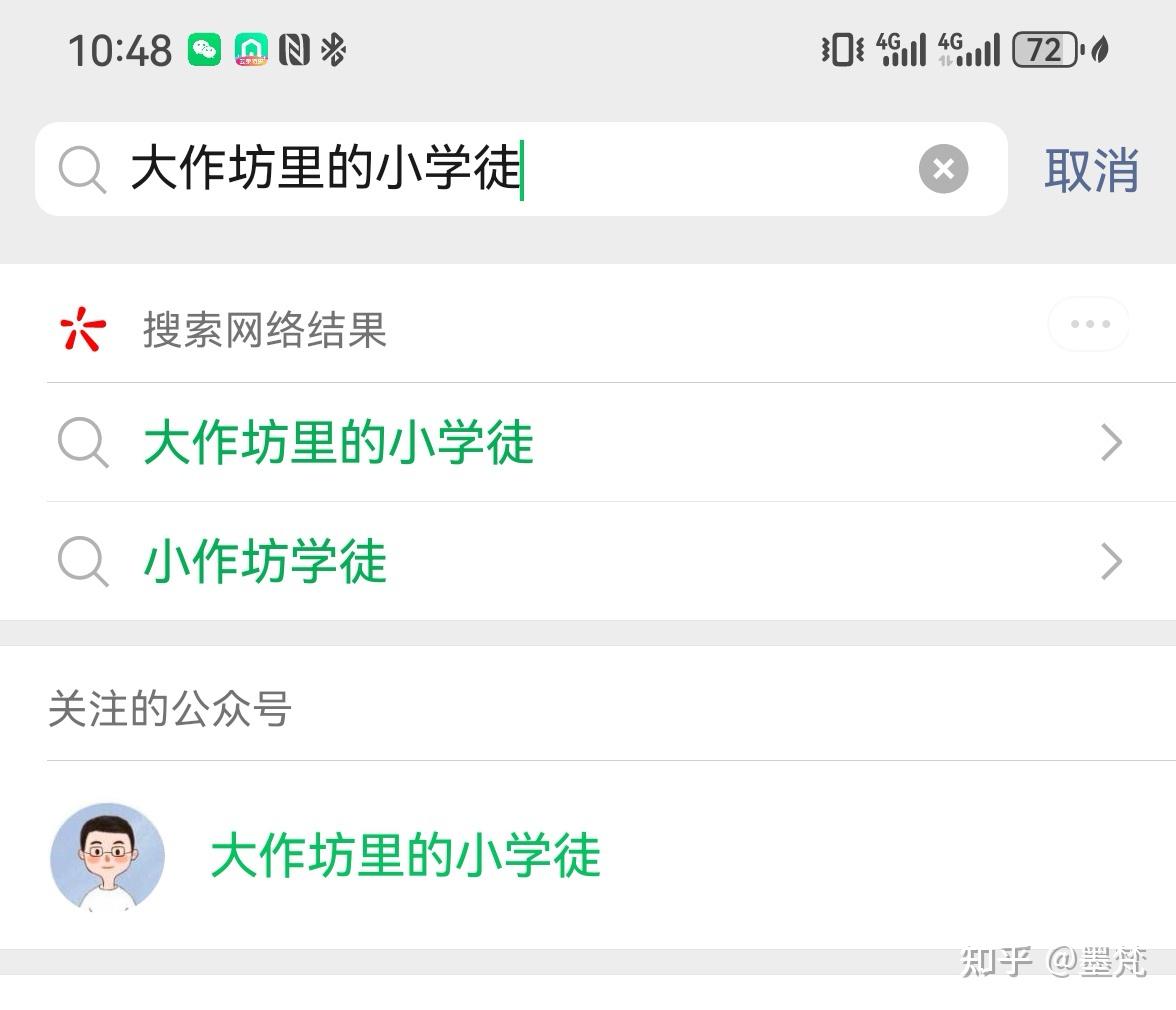Screen dimensions: 1176x1010
Task: Tap the red Sou Yi Sou star icon
Action: click(82, 328)
